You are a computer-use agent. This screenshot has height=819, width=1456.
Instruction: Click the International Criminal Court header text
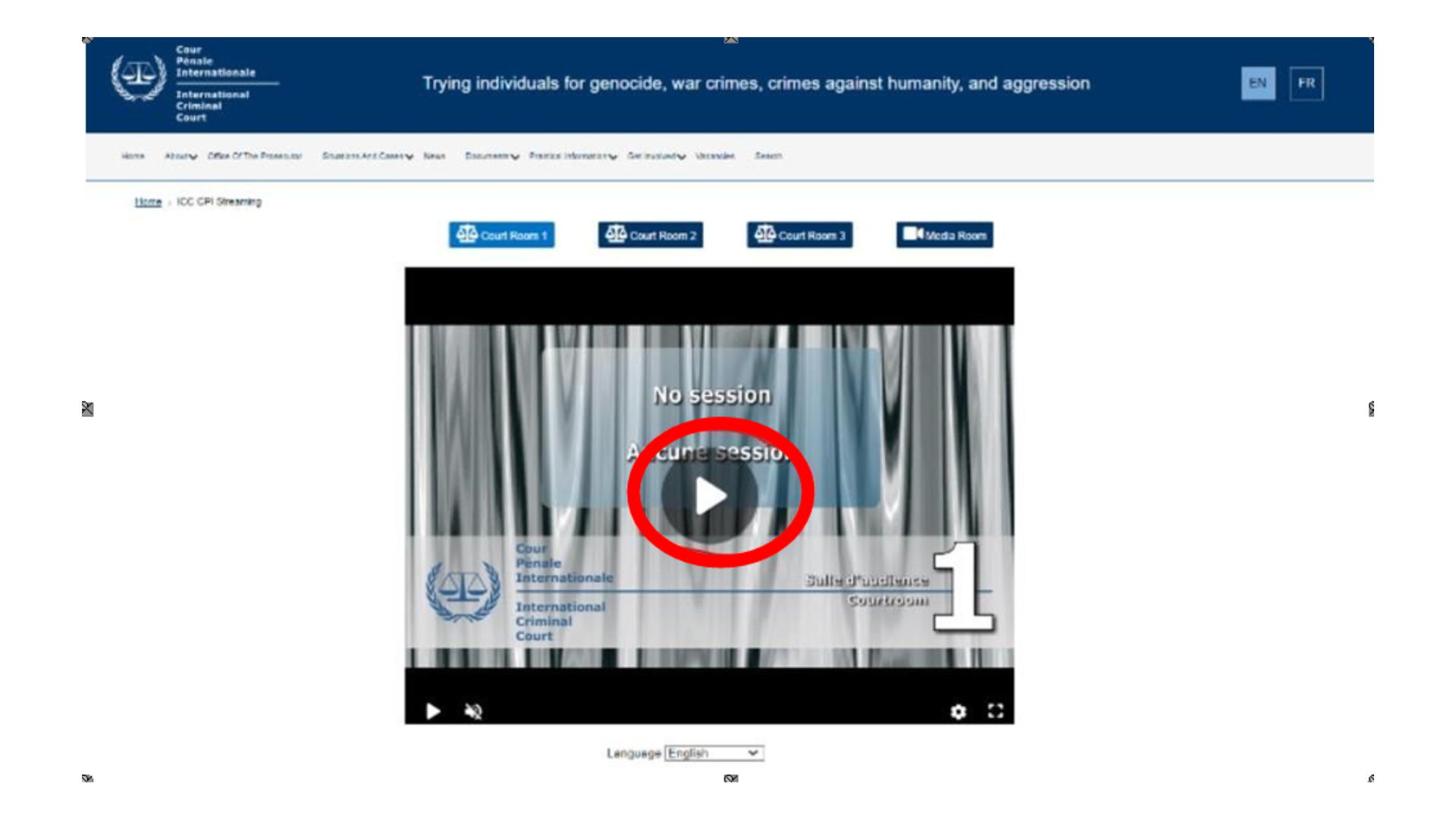(212, 106)
